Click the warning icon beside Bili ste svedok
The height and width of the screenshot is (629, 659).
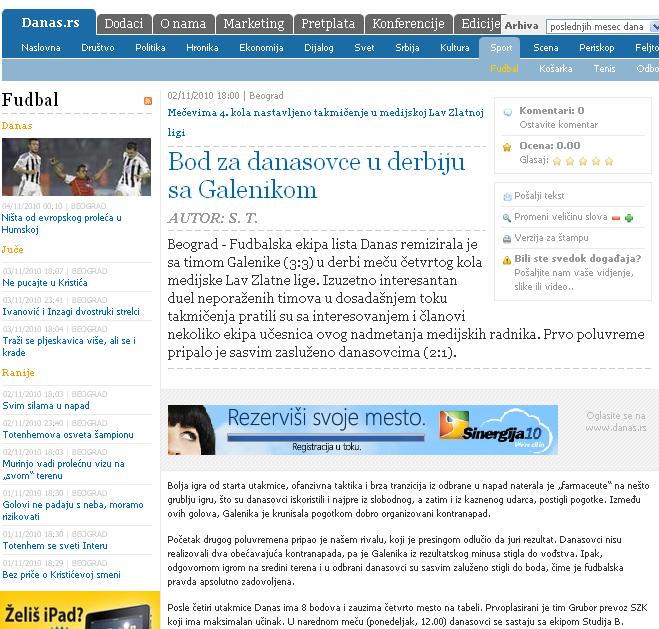(507, 260)
